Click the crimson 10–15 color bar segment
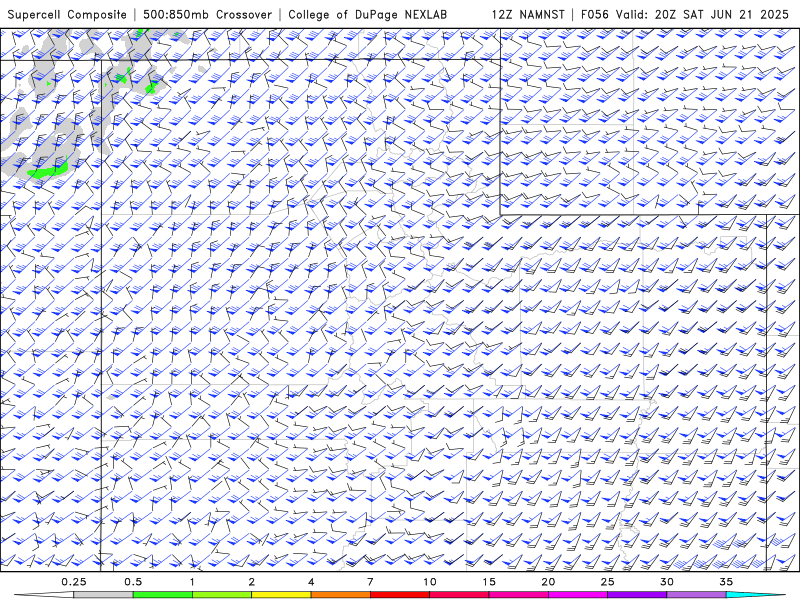 459,595
